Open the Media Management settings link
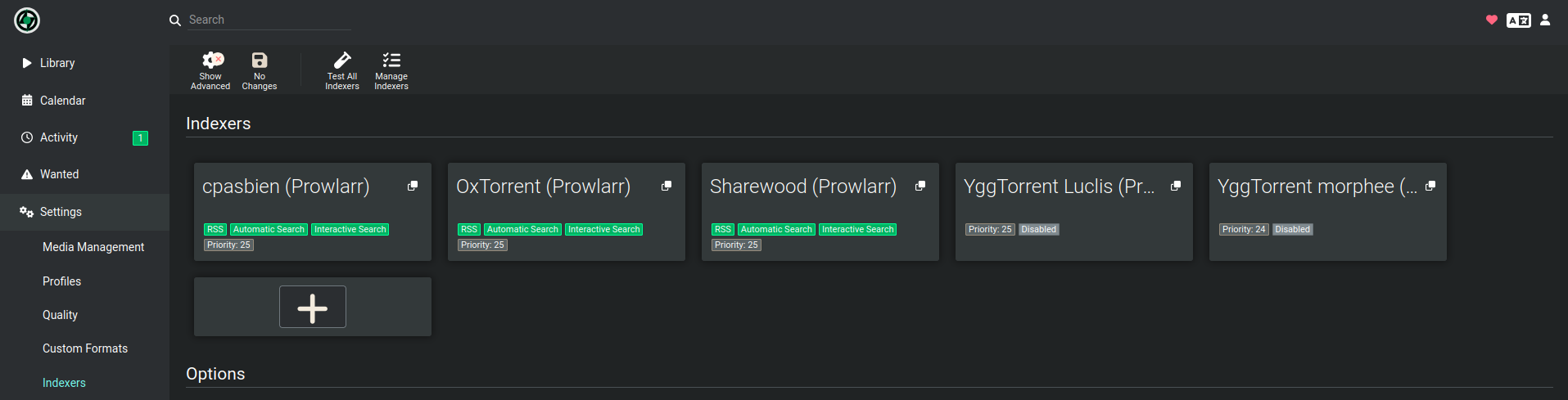Viewport: 1568px width, 400px height. (x=93, y=247)
